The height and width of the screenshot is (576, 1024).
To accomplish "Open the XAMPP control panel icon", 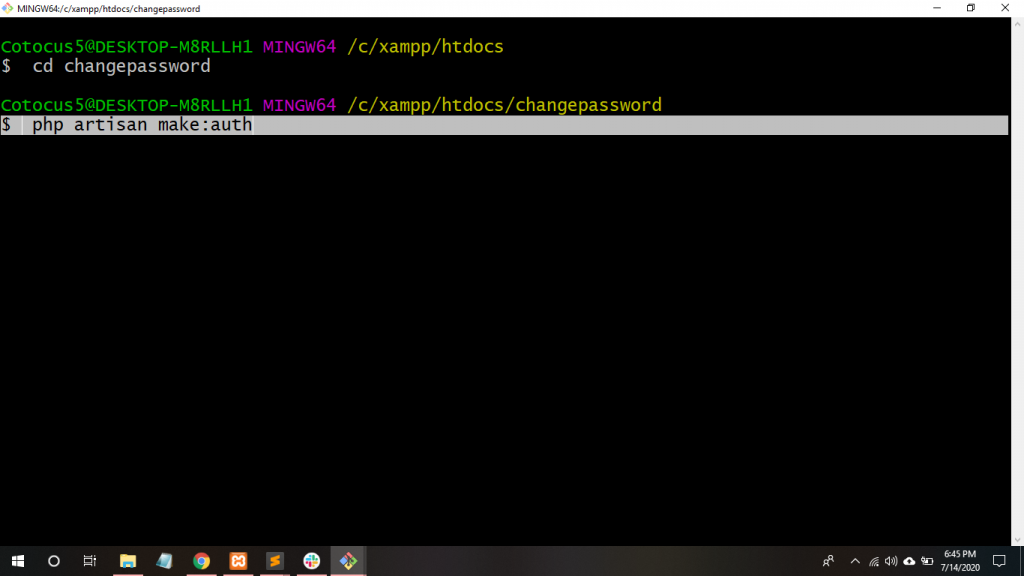I will click(x=238, y=561).
